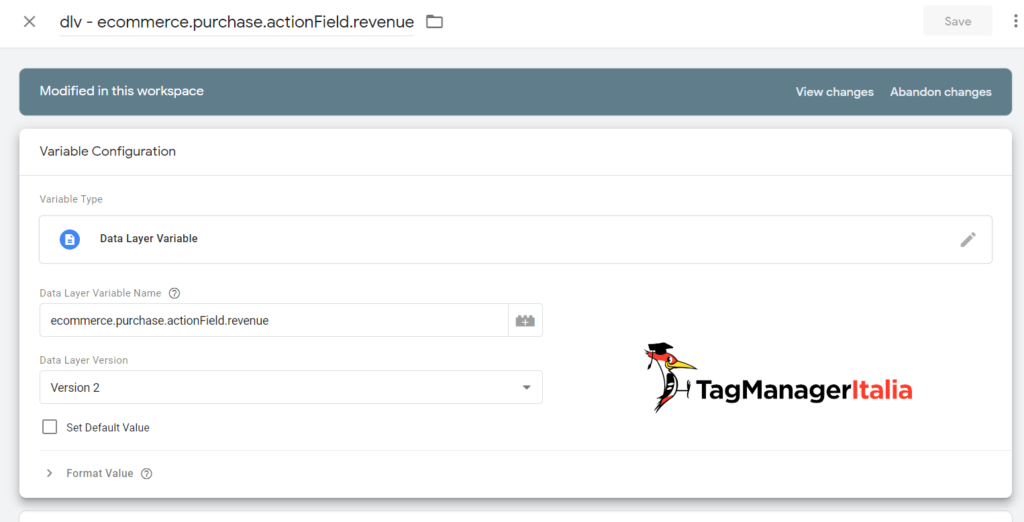Select the Data Layer Variable type row
The width and height of the screenshot is (1024, 522).
tap(515, 240)
